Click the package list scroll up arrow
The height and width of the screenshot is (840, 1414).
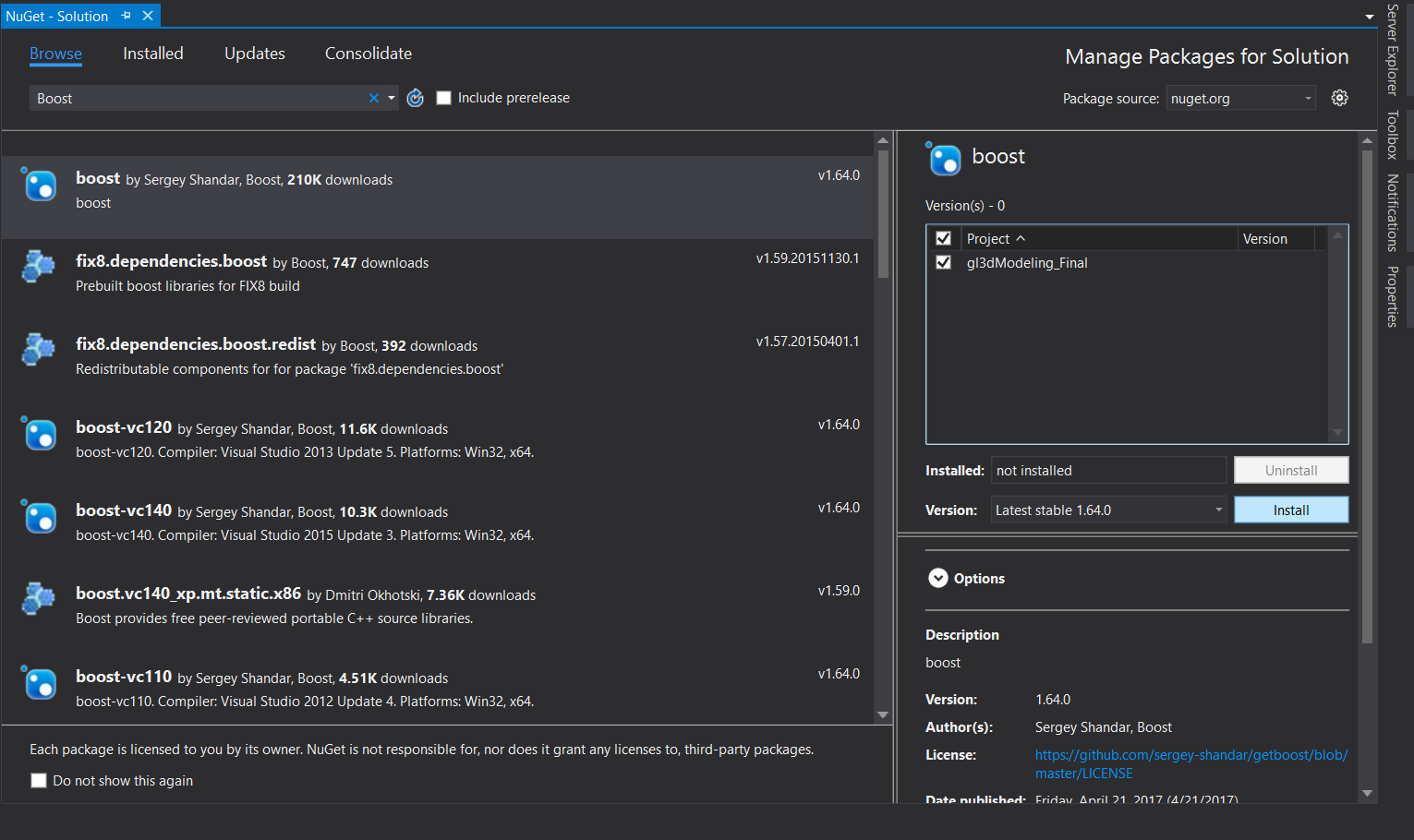point(883,140)
